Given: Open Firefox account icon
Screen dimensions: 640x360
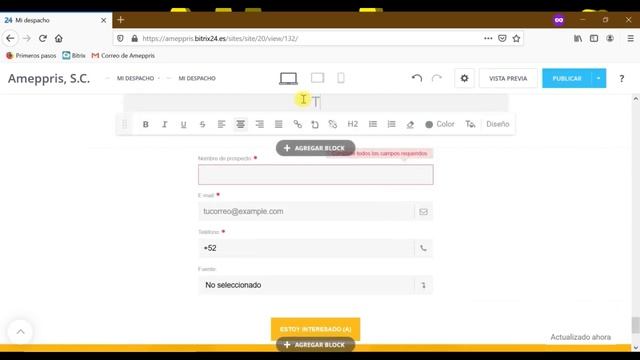Looking at the screenshot, I should pyautogui.click(x=610, y=38).
